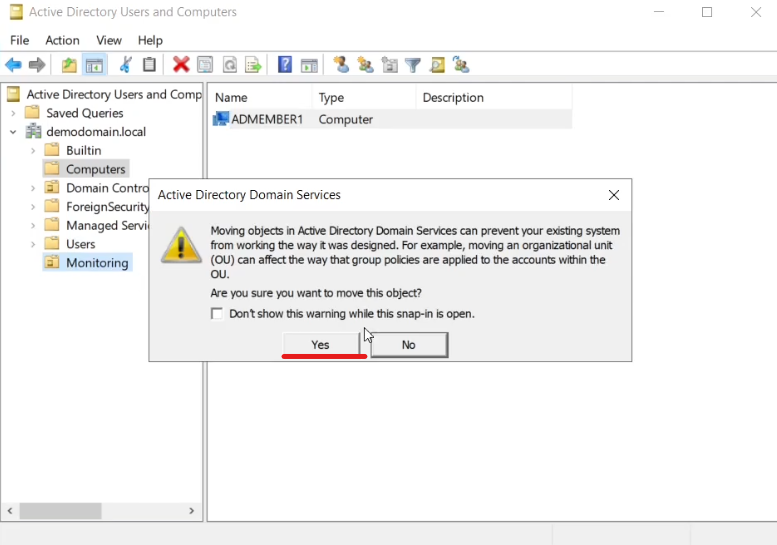Click the up one level folder icon
777x545 pixels.
tap(69, 65)
